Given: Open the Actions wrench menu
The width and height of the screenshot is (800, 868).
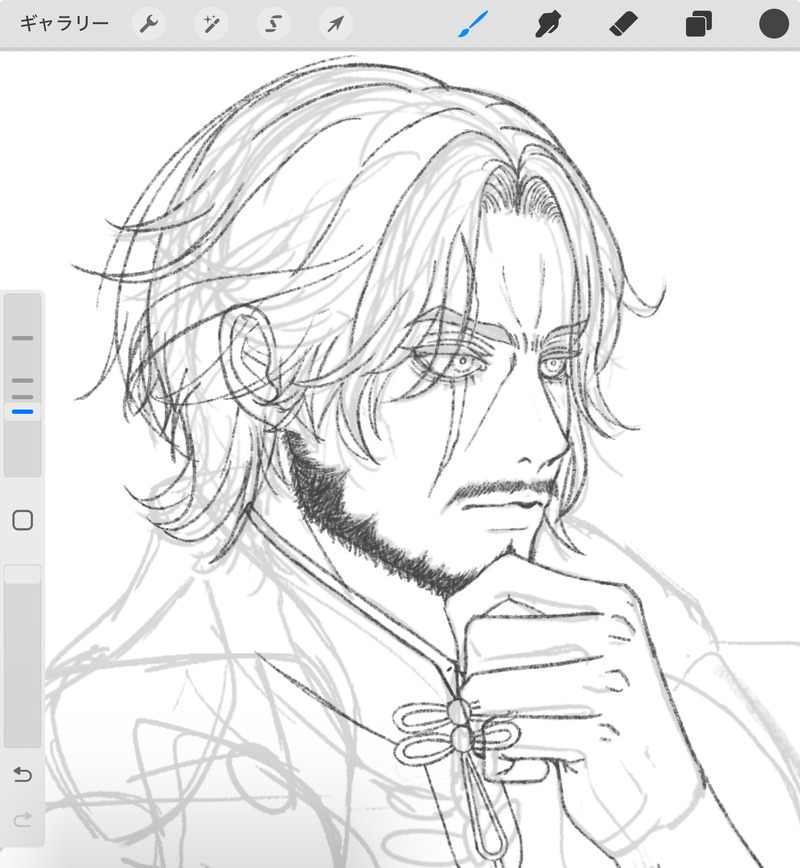Looking at the screenshot, I should click(x=149, y=24).
